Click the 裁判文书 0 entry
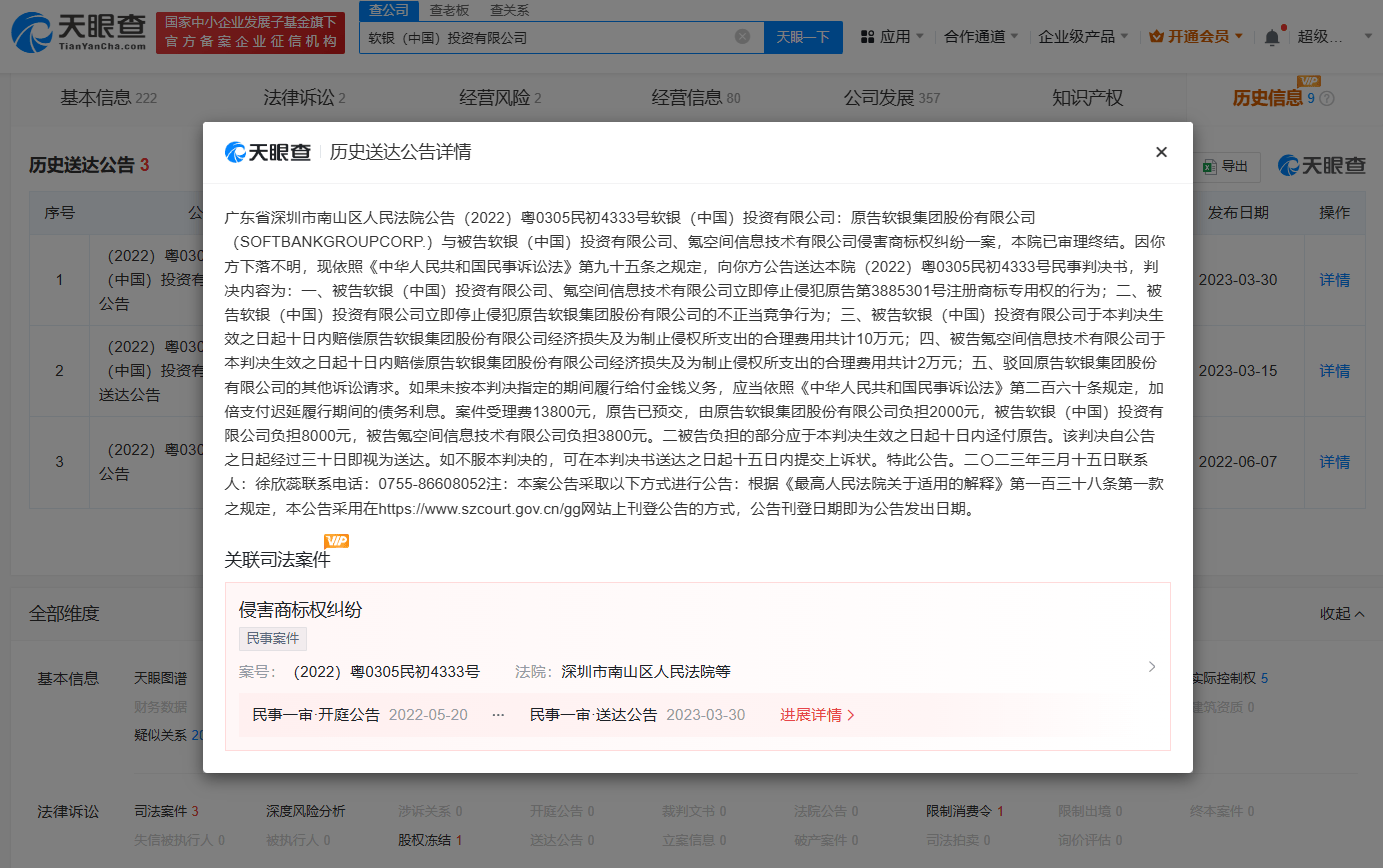The width and height of the screenshot is (1383, 868). tap(694, 811)
